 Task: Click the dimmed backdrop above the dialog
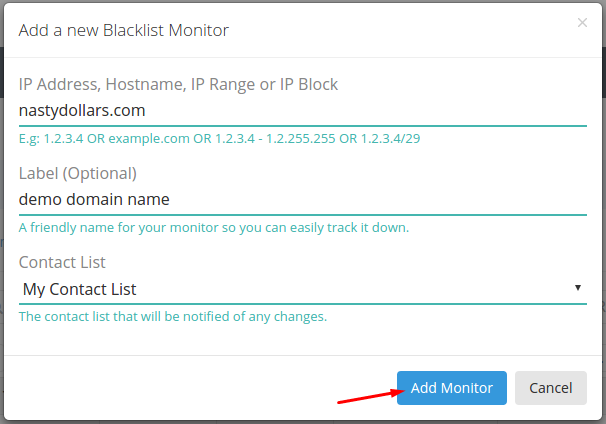(x=303, y=1)
